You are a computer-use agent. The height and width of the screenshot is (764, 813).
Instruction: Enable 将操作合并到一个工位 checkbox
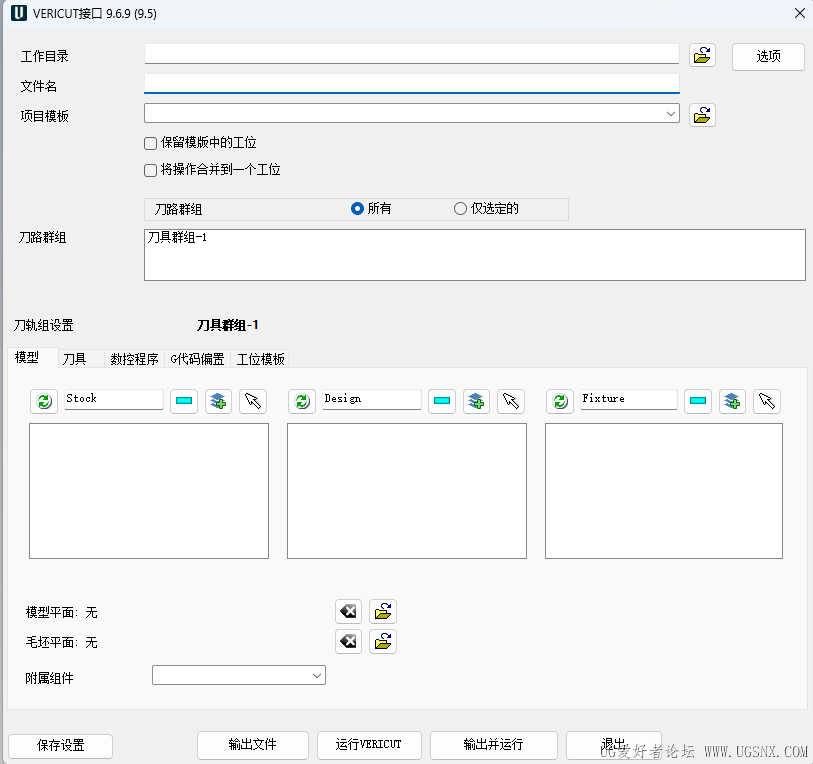(150, 170)
